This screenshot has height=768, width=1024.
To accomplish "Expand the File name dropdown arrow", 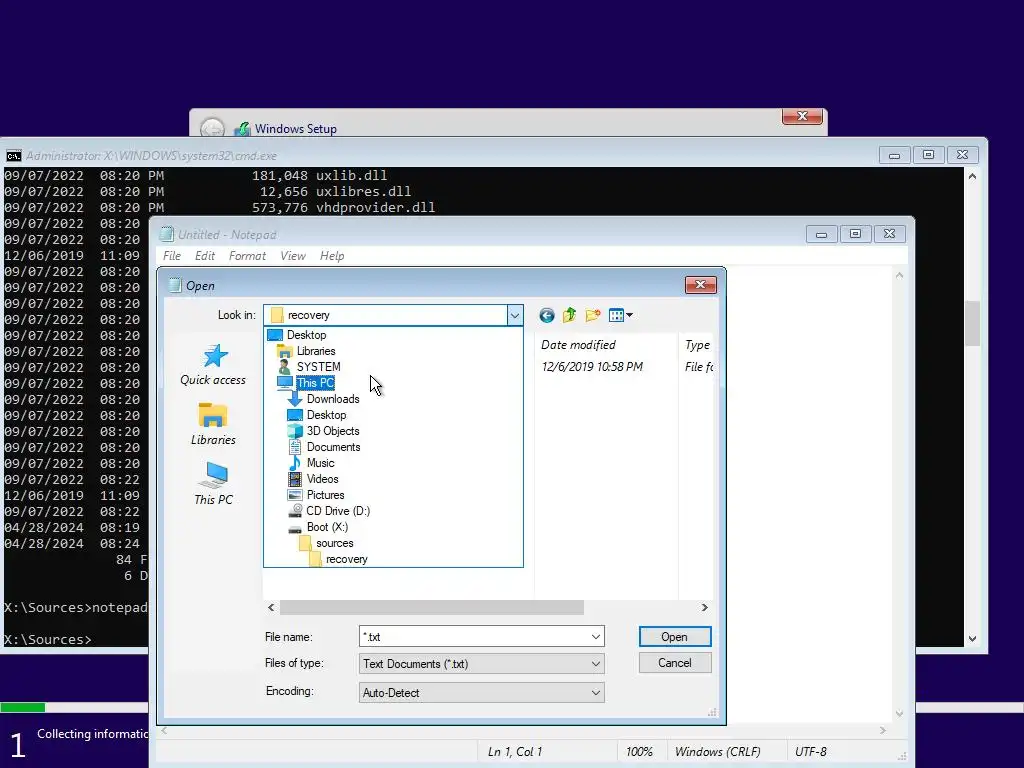I will (x=596, y=637).
